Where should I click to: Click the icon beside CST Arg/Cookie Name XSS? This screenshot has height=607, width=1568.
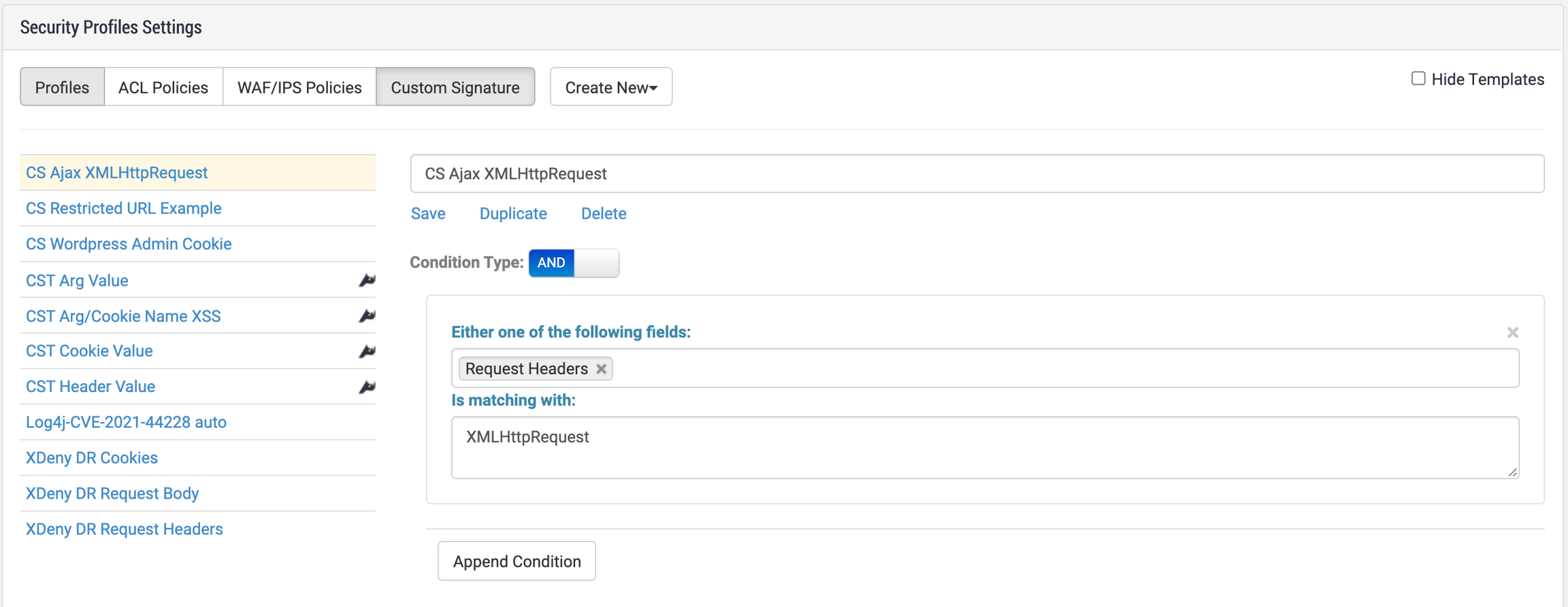367,316
